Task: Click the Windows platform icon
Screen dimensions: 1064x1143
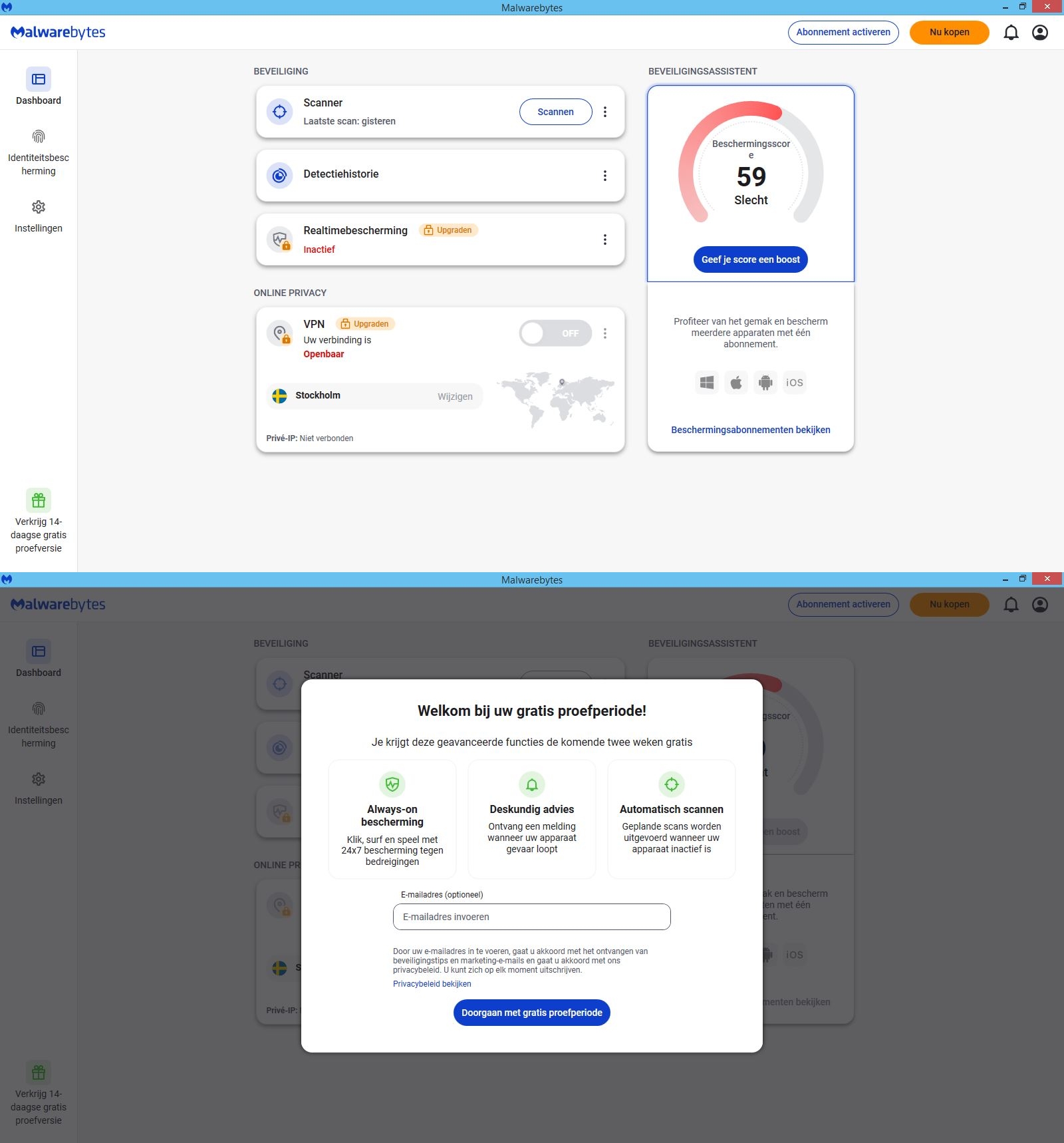Action: [x=707, y=383]
